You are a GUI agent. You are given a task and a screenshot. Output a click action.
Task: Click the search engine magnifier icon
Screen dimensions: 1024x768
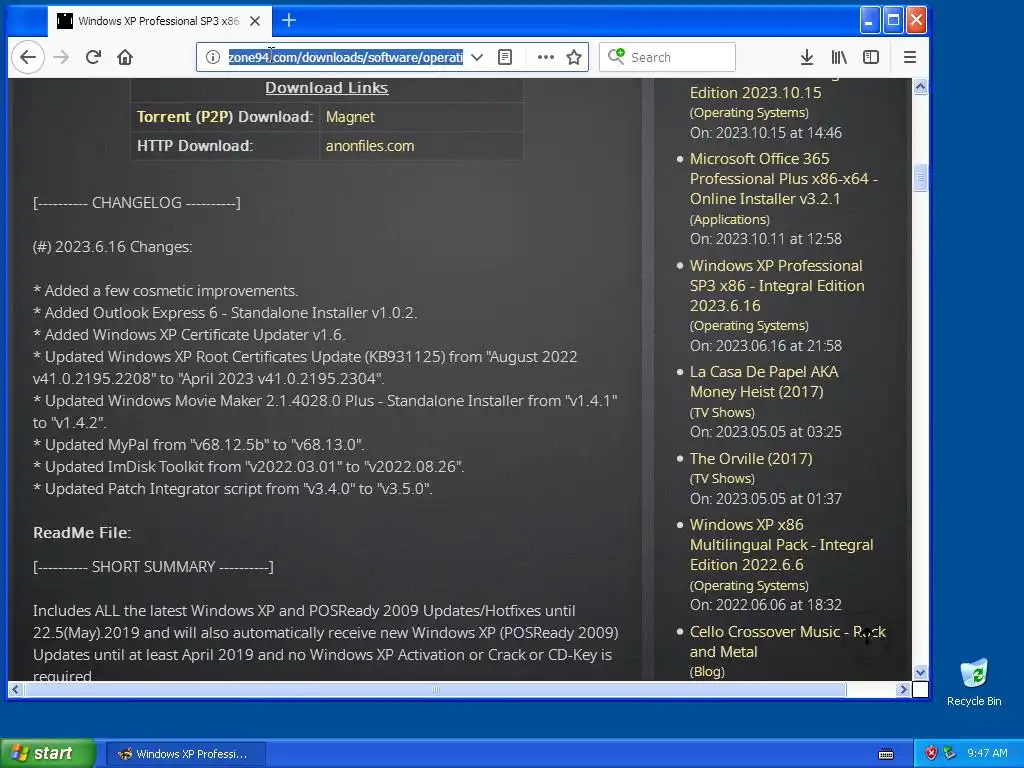click(616, 57)
